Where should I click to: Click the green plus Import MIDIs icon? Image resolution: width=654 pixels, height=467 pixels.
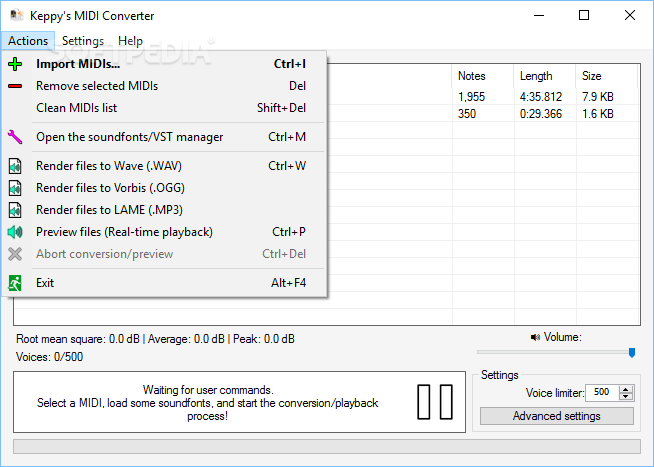coord(15,64)
